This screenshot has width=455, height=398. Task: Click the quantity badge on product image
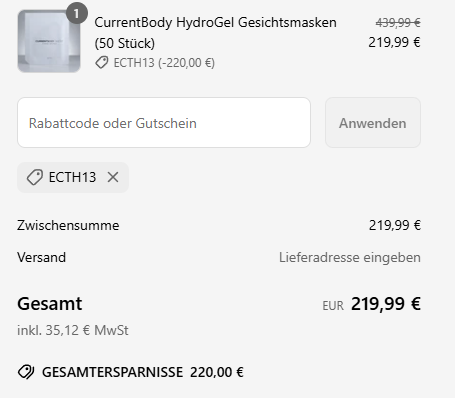click(77, 13)
